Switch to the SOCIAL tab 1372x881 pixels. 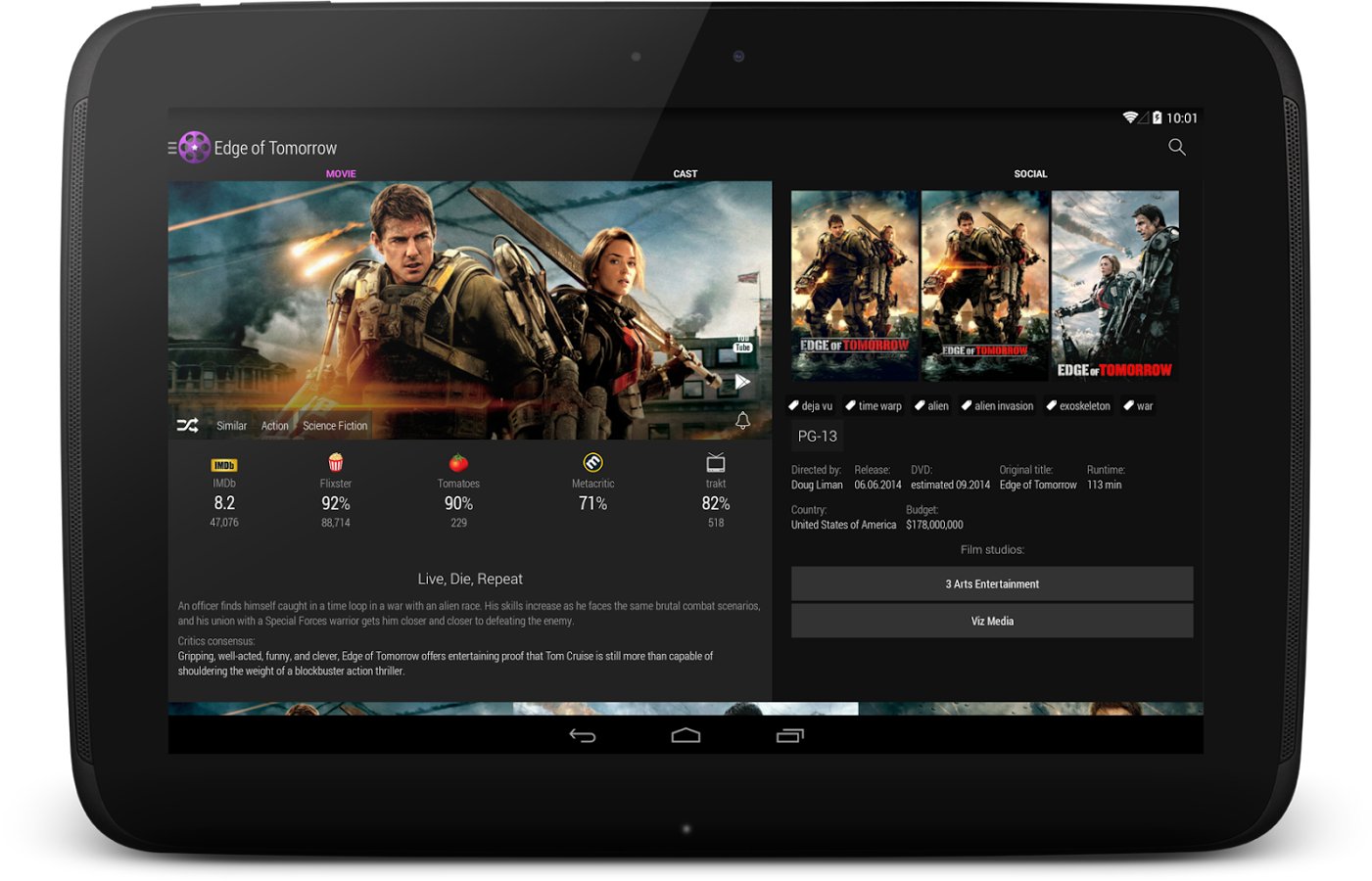tap(1030, 173)
